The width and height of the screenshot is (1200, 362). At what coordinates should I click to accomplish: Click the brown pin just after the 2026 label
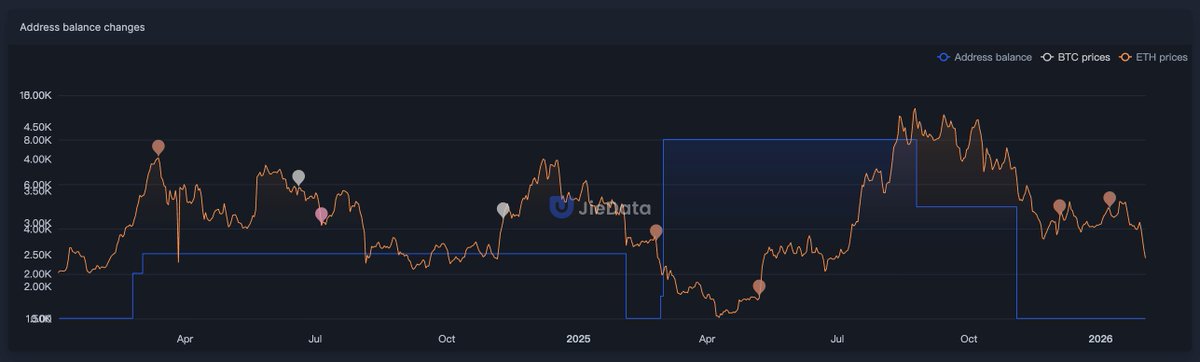[x=1109, y=198]
